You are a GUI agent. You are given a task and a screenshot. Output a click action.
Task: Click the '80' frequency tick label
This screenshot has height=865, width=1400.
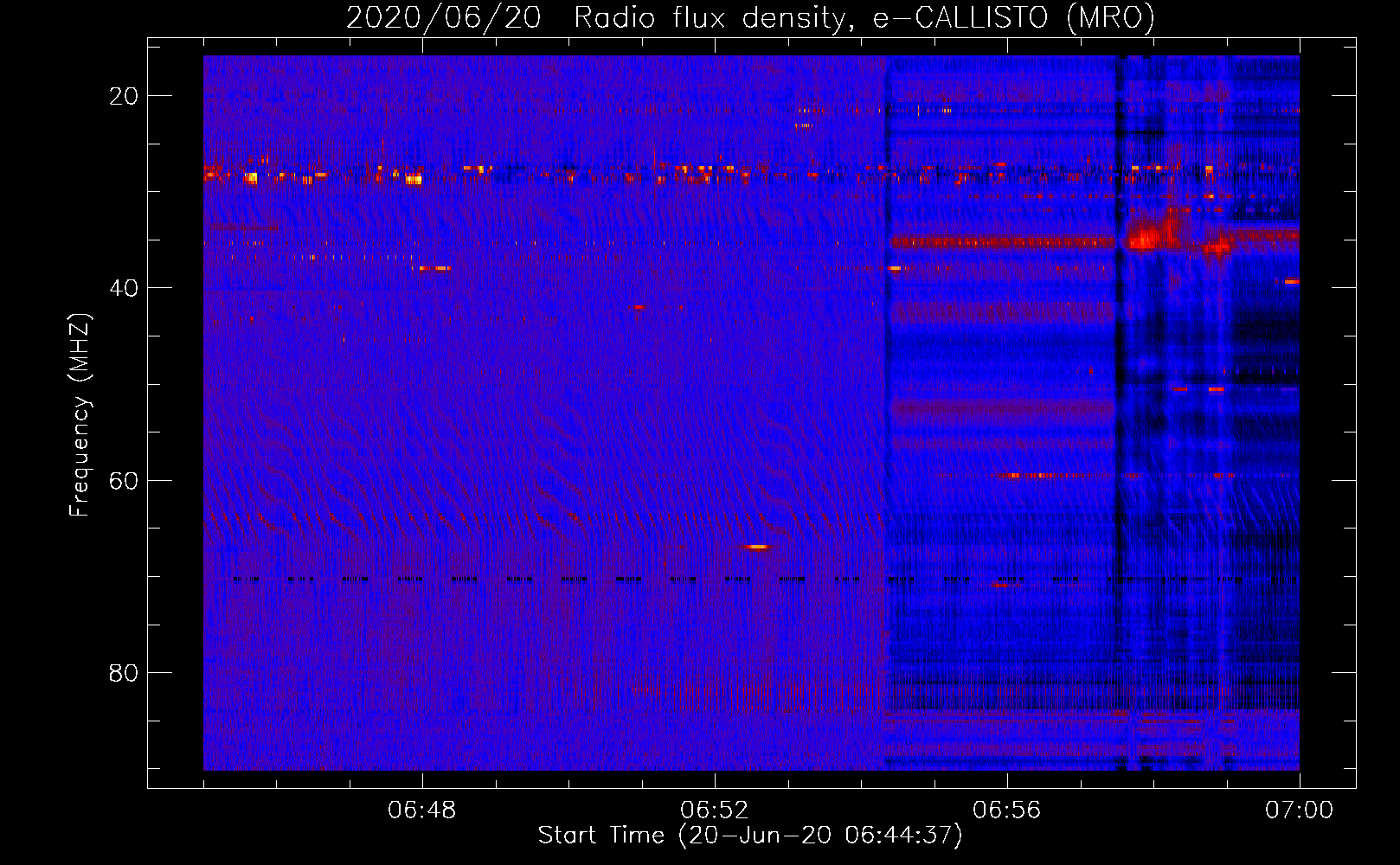click(x=124, y=672)
